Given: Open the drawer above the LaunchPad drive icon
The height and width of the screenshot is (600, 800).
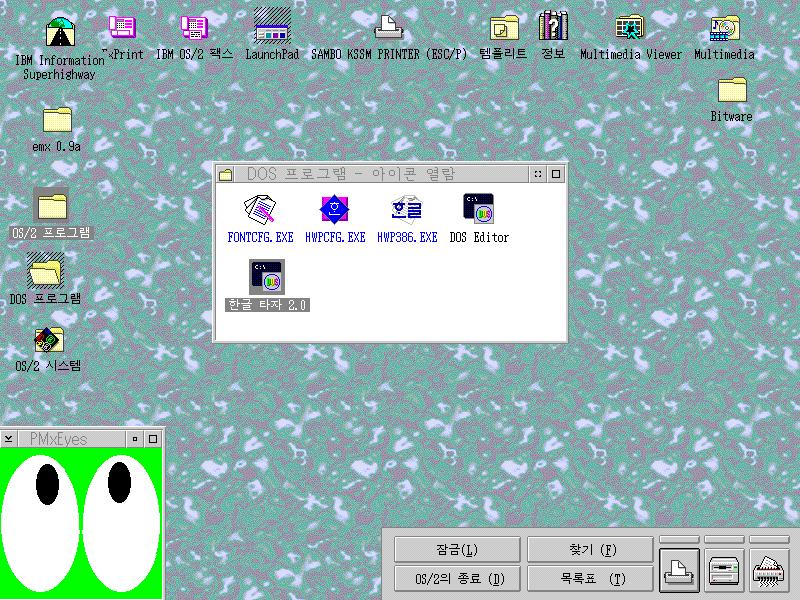Looking at the screenshot, I should pyautogui.click(x=724, y=539).
